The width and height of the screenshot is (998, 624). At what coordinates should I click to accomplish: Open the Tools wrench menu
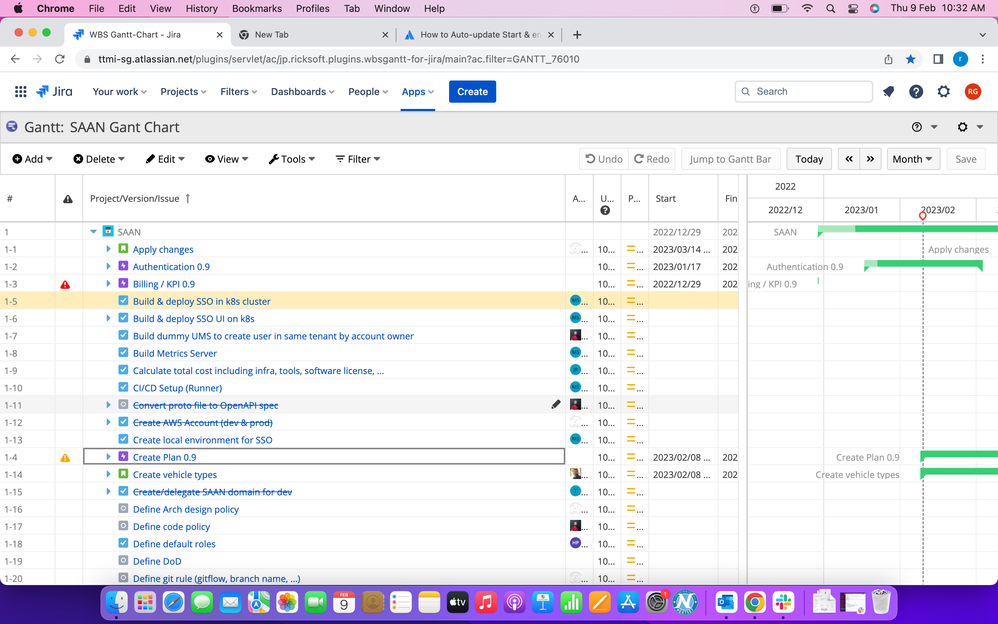tap(271, 158)
